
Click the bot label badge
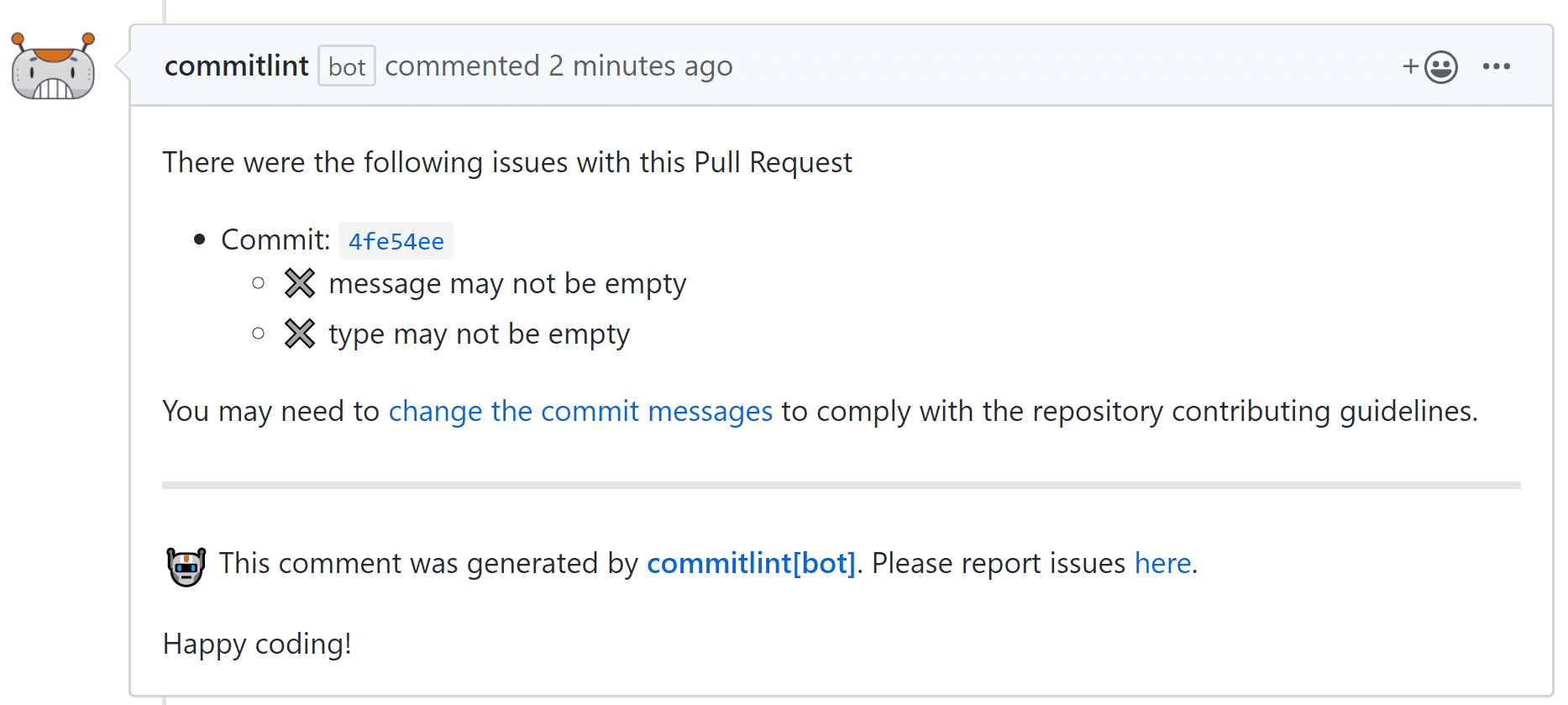(346, 66)
